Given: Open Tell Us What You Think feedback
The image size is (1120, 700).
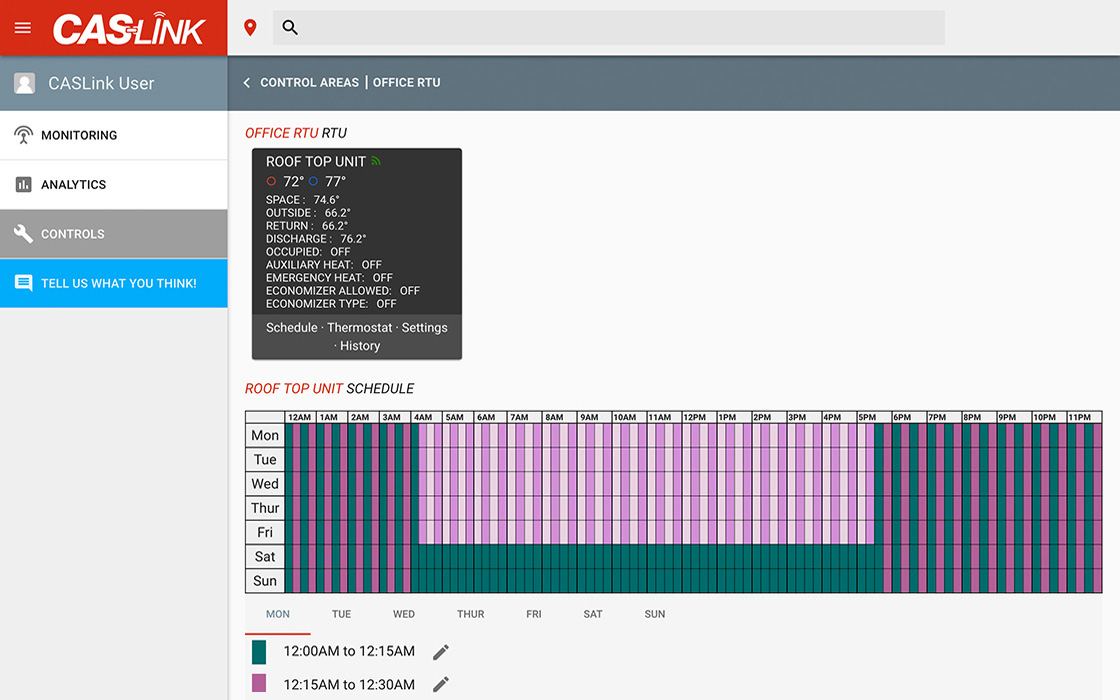Looking at the screenshot, I should click(x=114, y=284).
